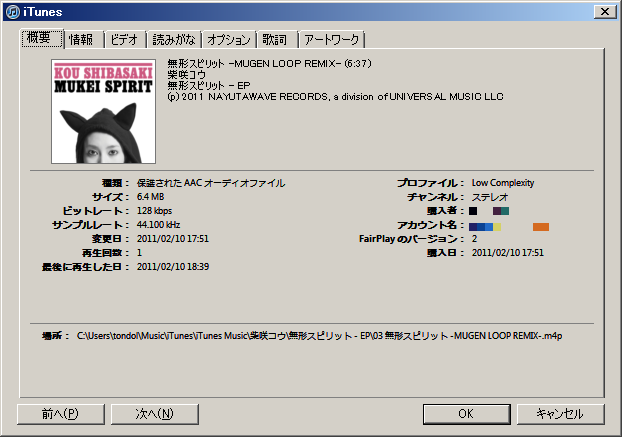622x437 pixels.
Task: Click the アカウント名 label
Action: (431, 225)
